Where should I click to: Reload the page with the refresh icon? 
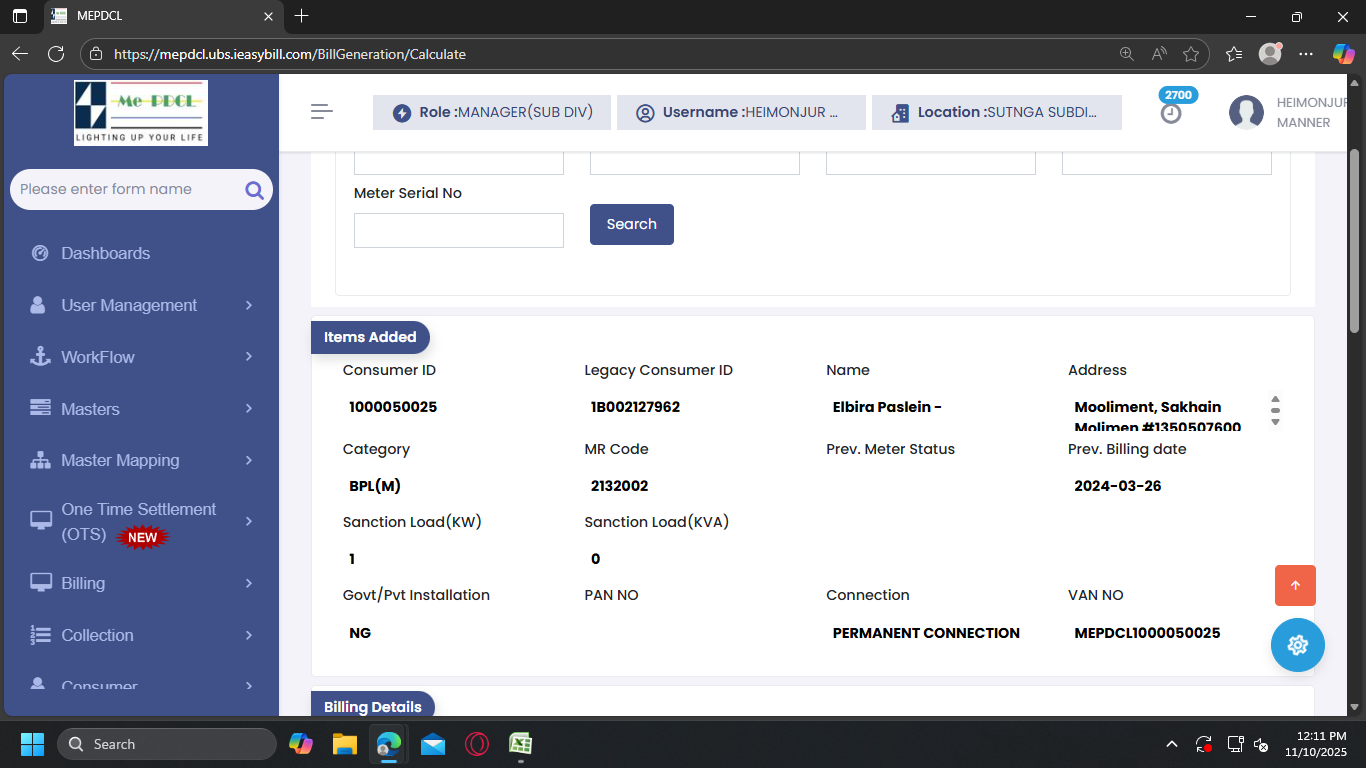coord(56,54)
